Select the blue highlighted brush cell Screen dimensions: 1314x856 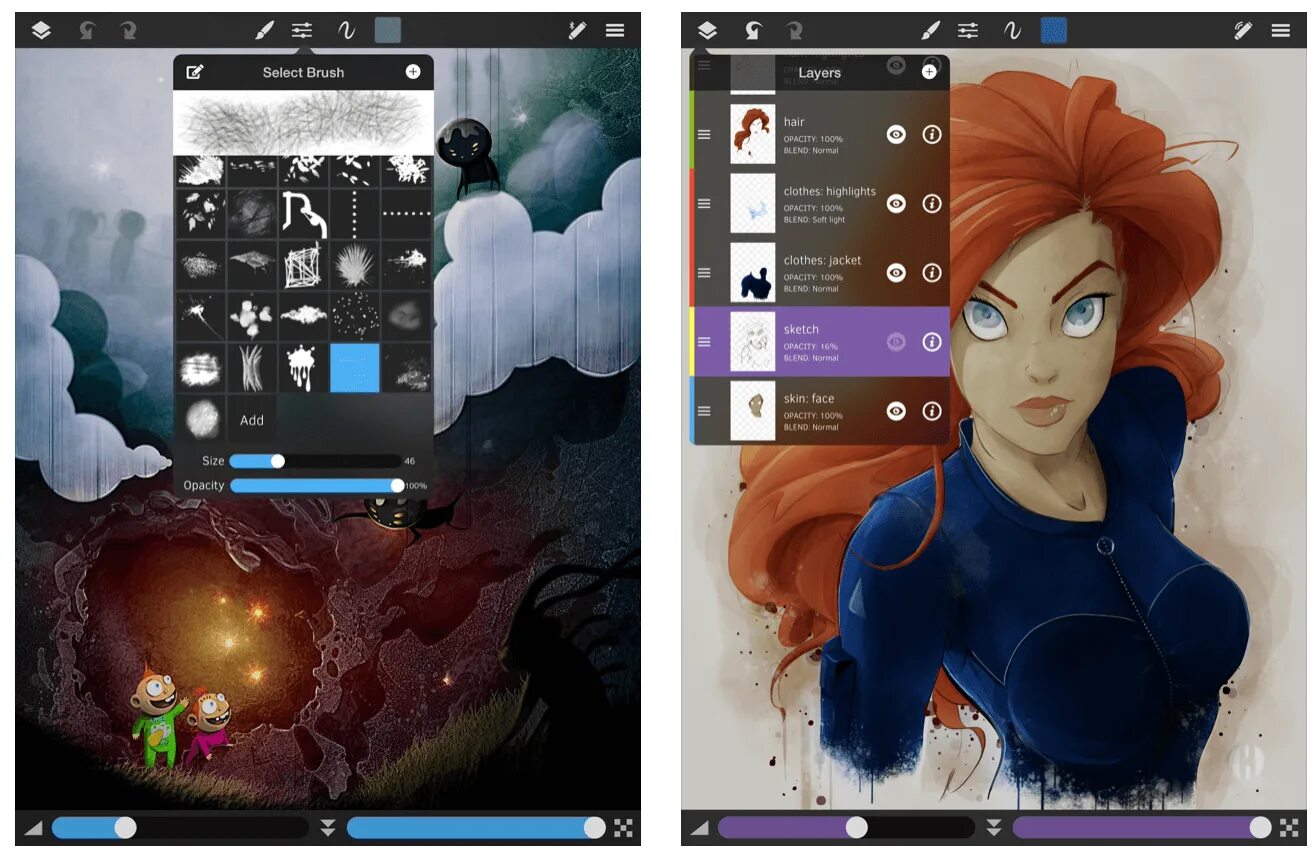click(355, 368)
